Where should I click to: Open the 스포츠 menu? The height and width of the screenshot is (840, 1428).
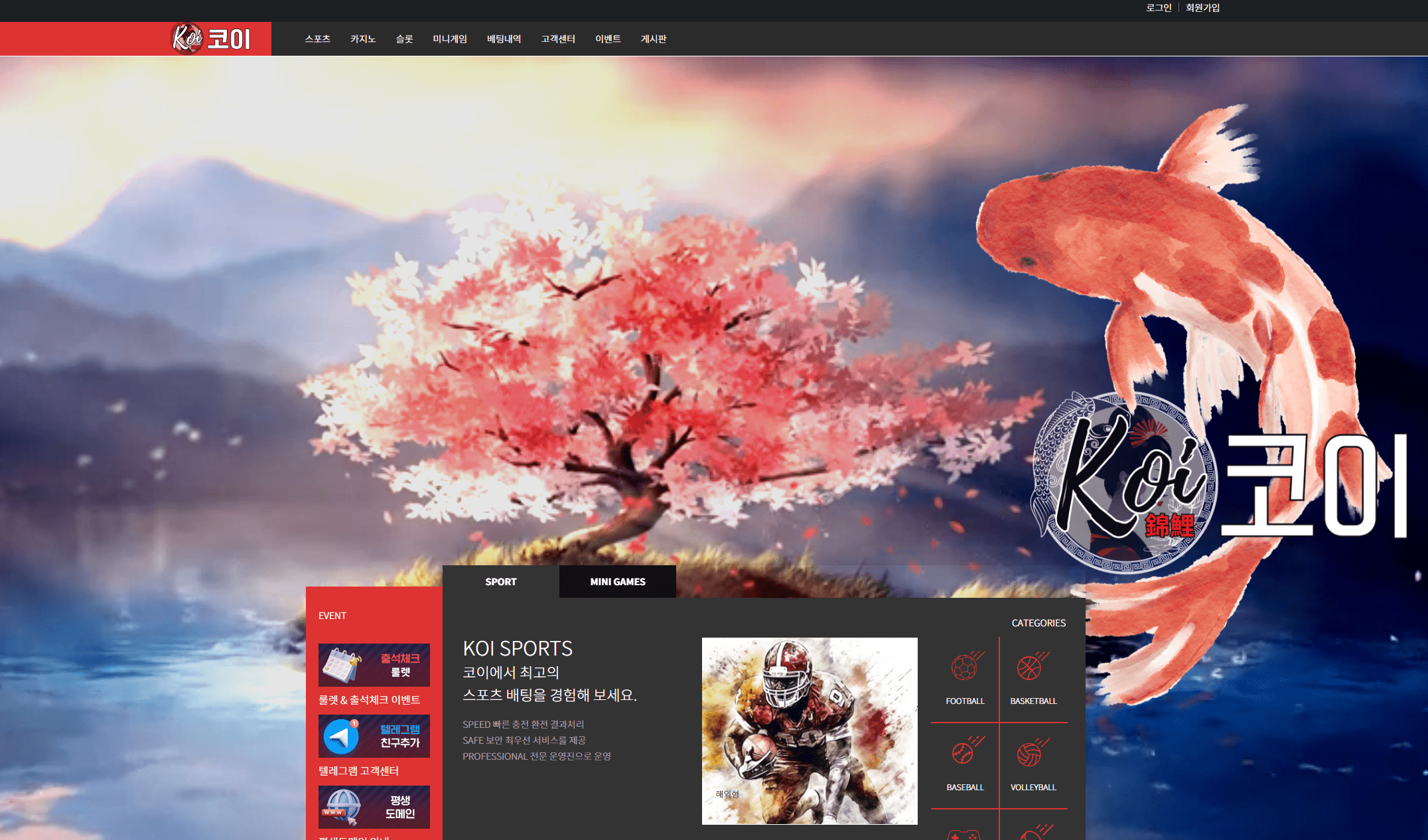(317, 39)
